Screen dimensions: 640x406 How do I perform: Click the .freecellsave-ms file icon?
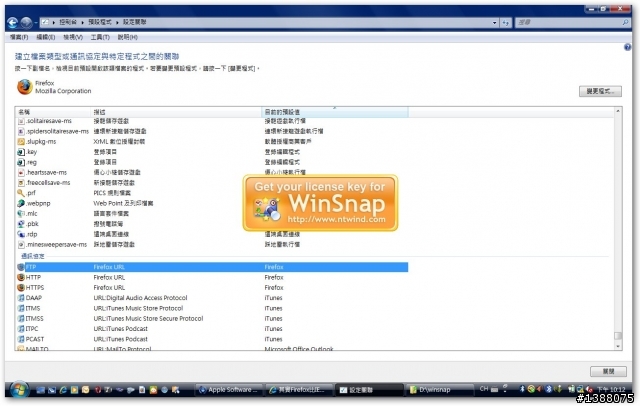[x=21, y=183]
